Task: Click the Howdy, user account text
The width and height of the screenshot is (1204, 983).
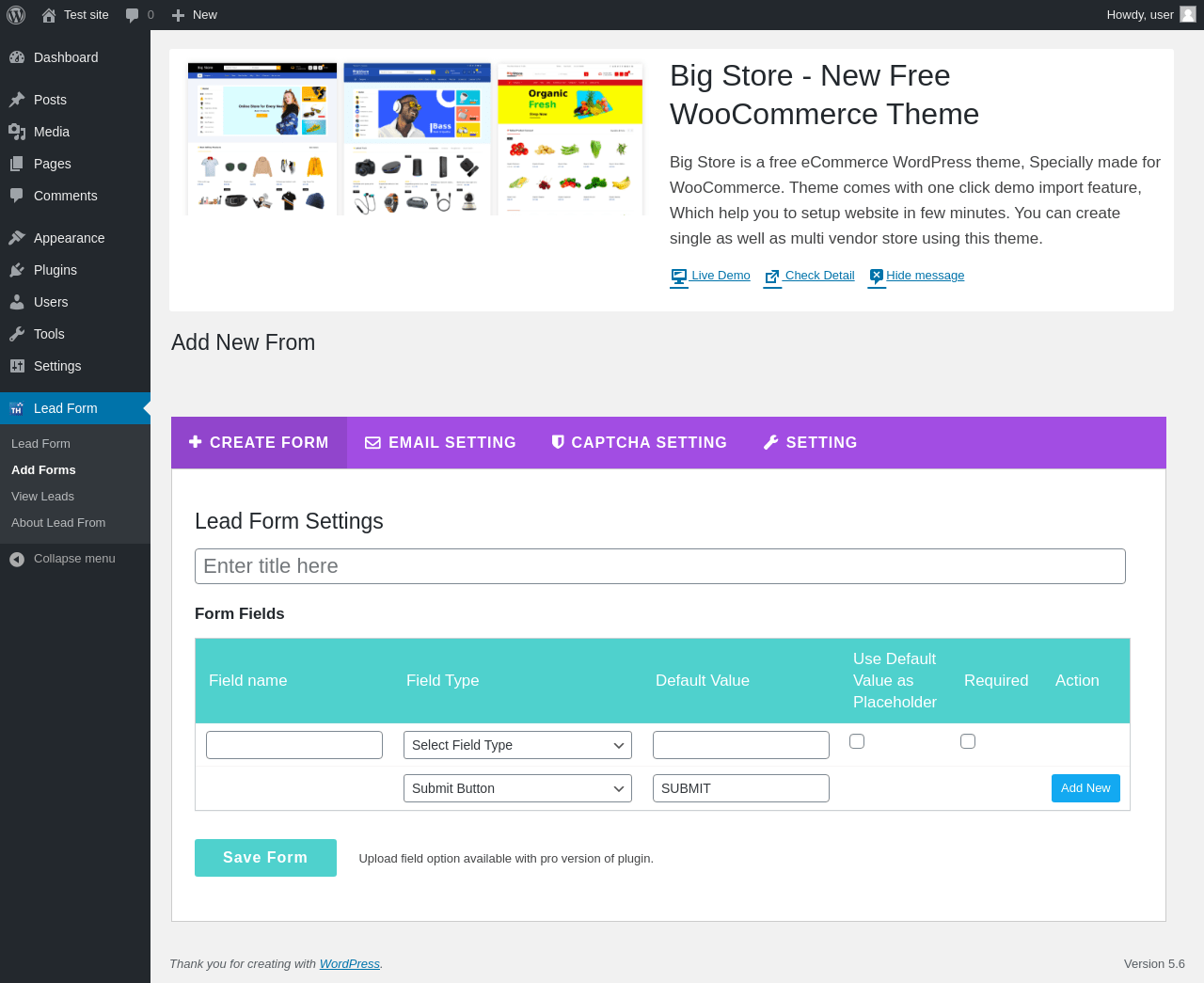Action: (x=1140, y=15)
